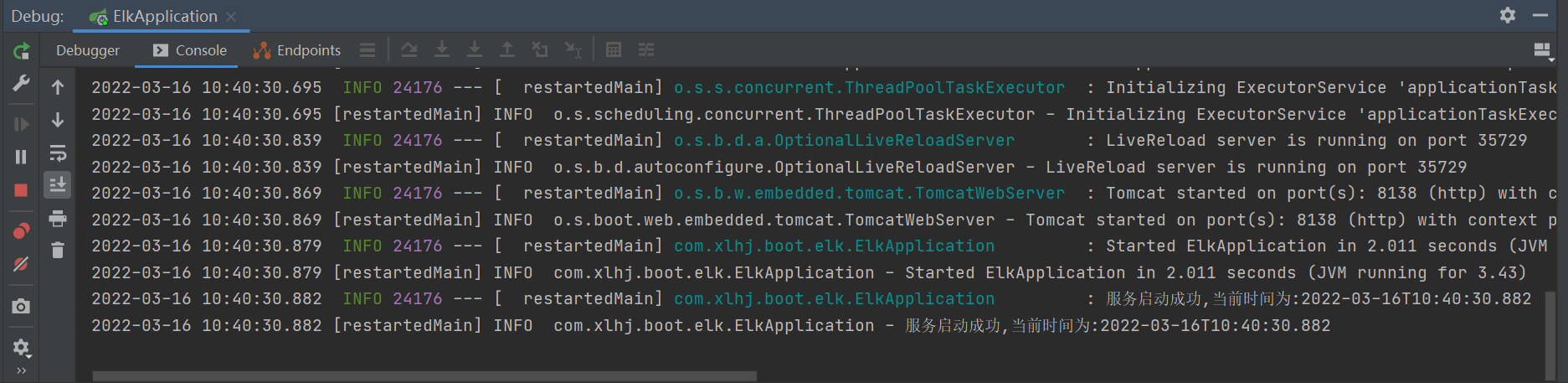Click 'Started ElkApplication in 2.011 seconds (JVM running for 3.43)'
This screenshot has height=383, width=1568.
pos(1216,272)
